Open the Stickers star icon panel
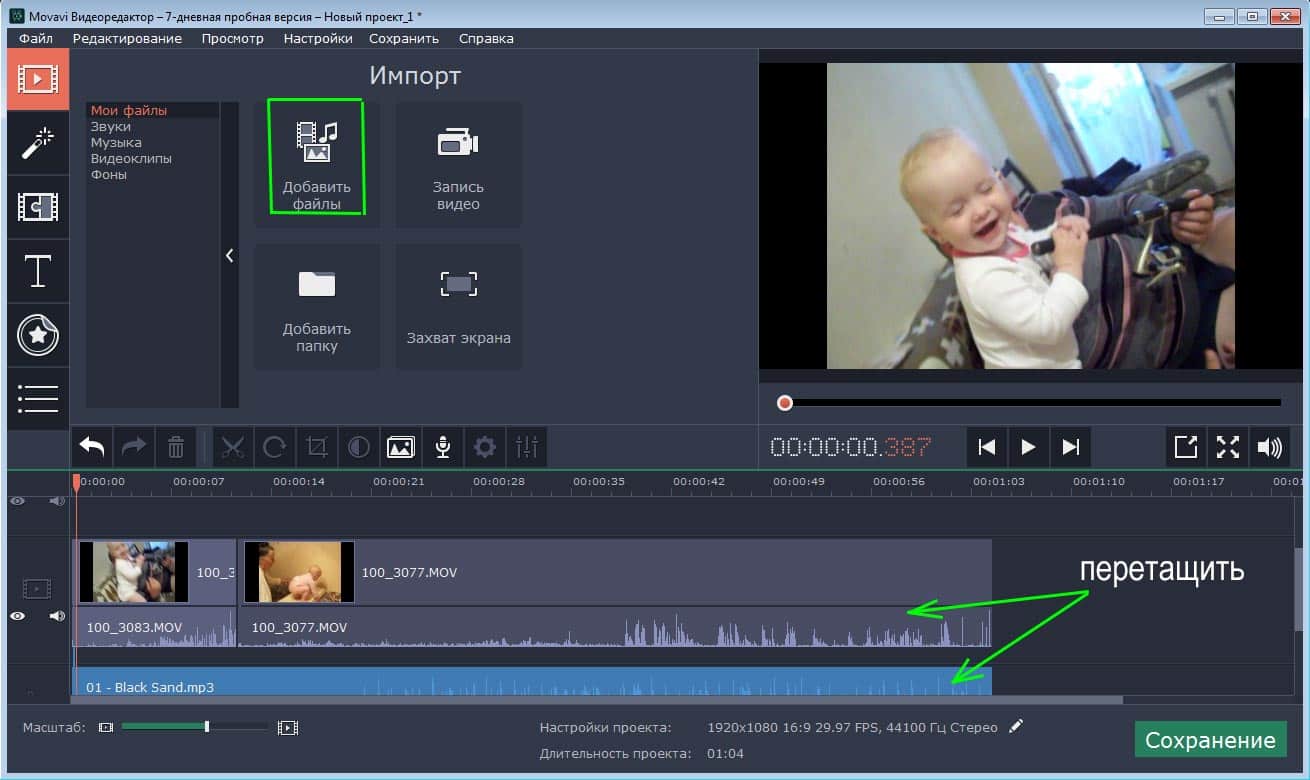Image resolution: width=1310 pixels, height=780 pixels. coord(38,335)
